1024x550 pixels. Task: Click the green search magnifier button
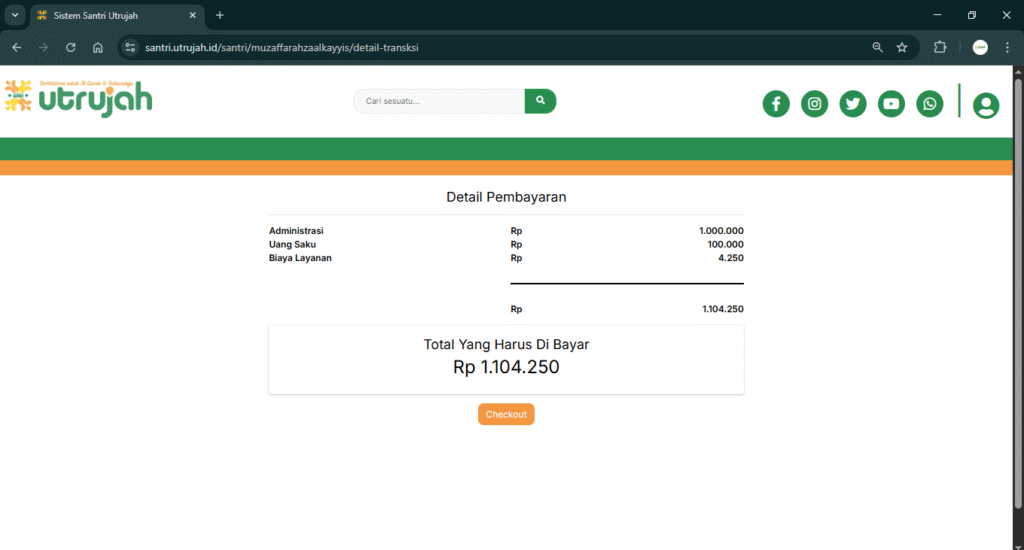click(540, 101)
